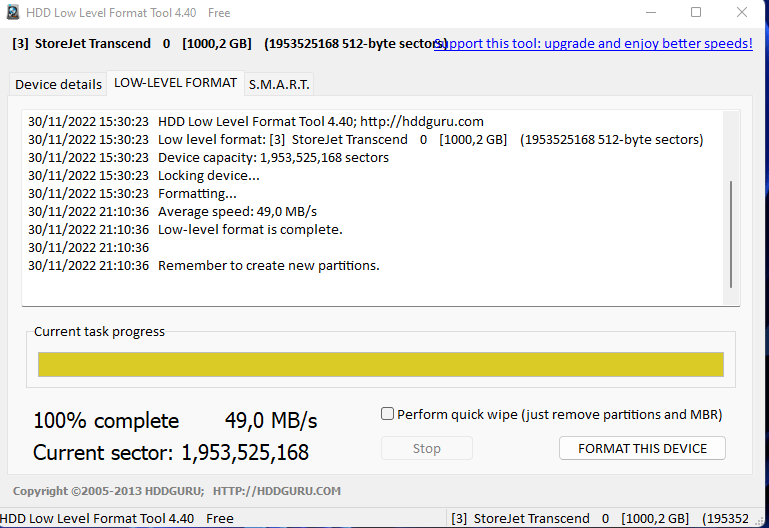This screenshot has width=769, height=528.
Task: Click the Stop button
Action: point(426,448)
